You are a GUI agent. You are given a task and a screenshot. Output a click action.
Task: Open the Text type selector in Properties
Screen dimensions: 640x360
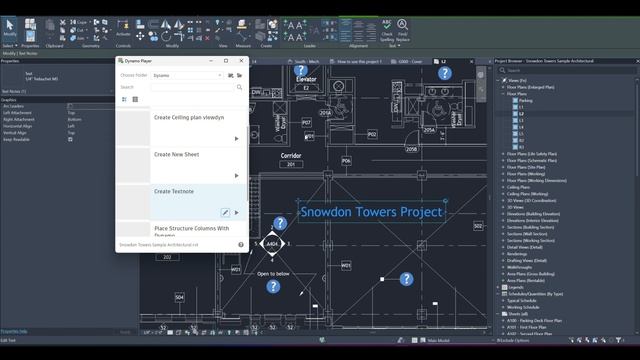pyautogui.click(x=57, y=76)
